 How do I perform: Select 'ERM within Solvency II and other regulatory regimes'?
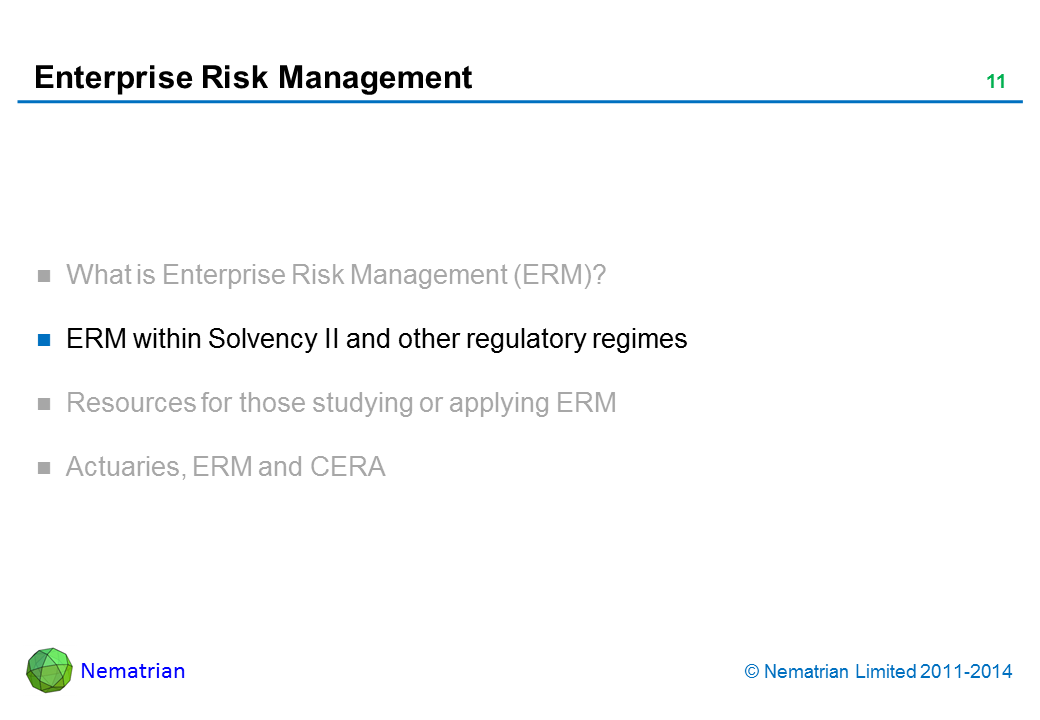tap(376, 339)
